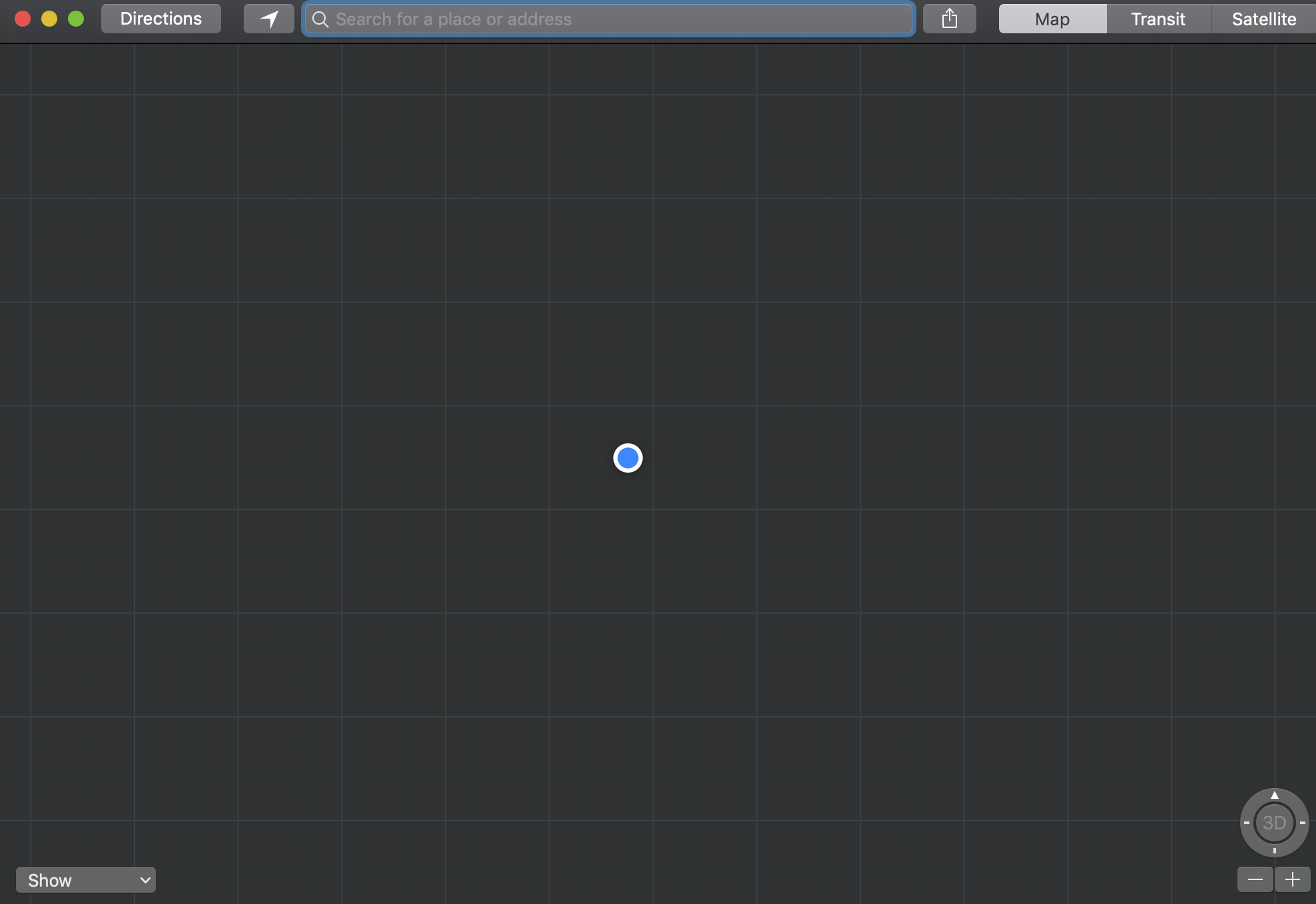Click the current location blue dot
1316x904 pixels.
[627, 458]
